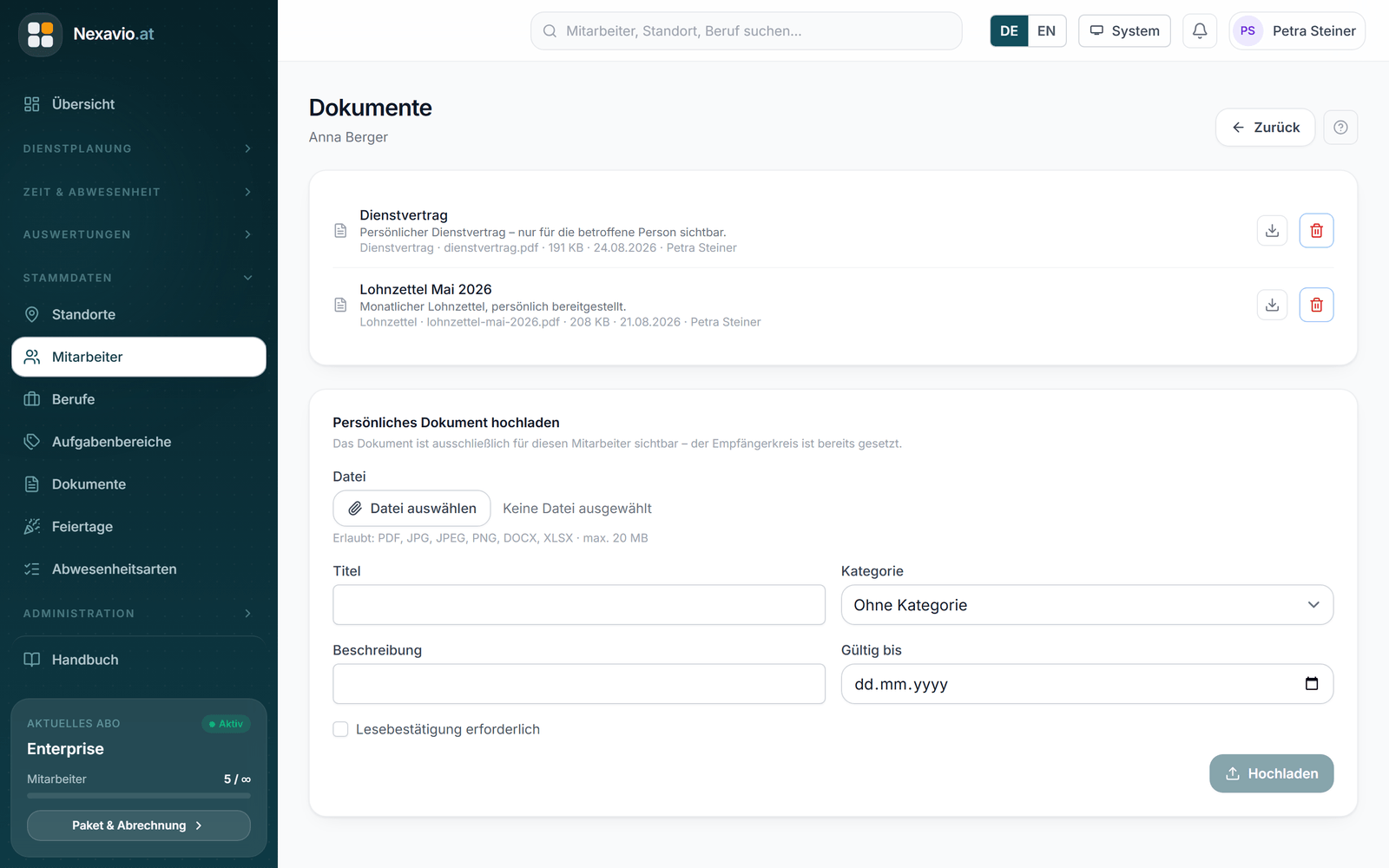The height and width of the screenshot is (868, 1389).
Task: Open the Dokumente sidebar entry
Action: coord(139,484)
